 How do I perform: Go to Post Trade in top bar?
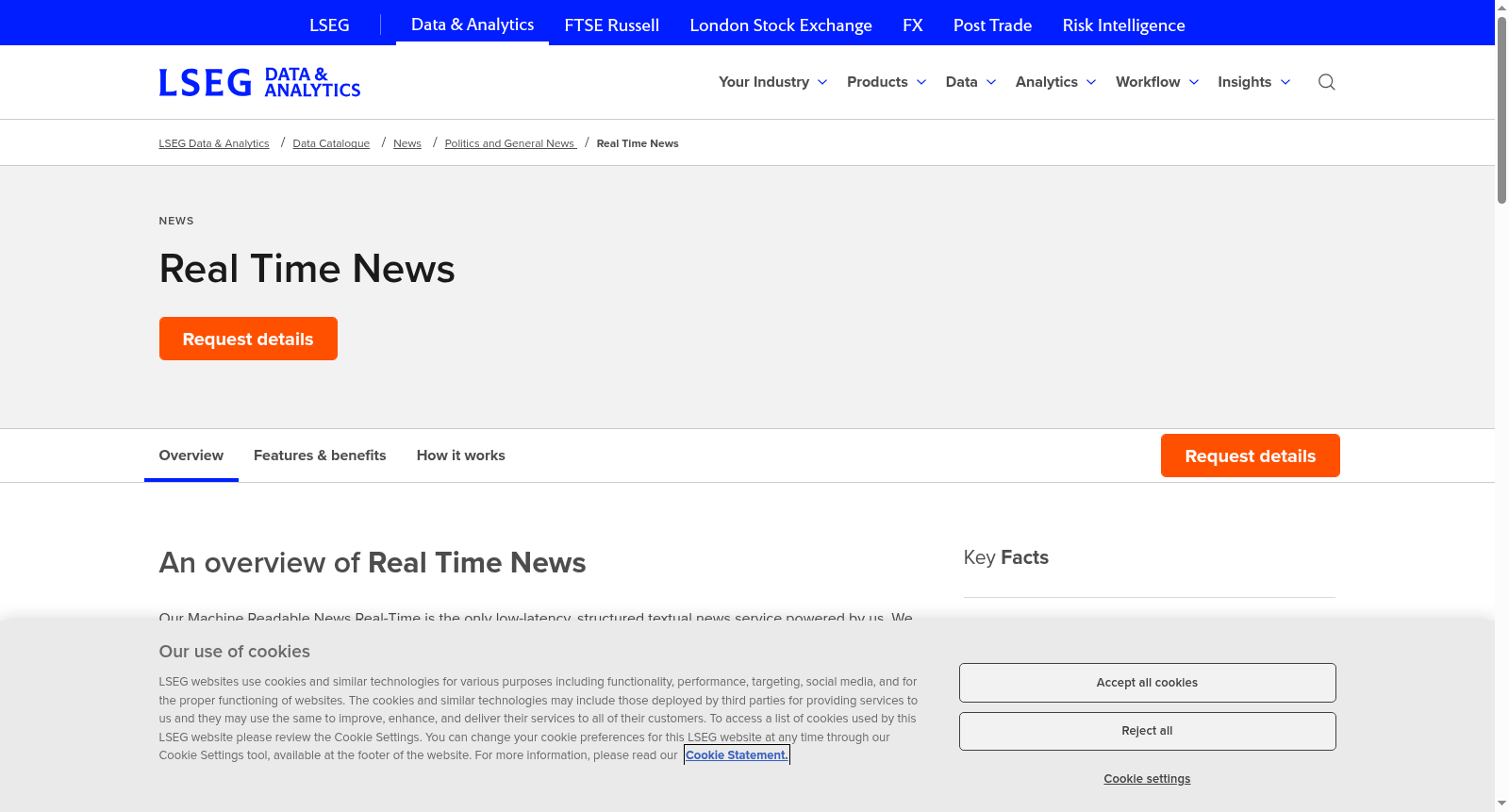point(992,25)
